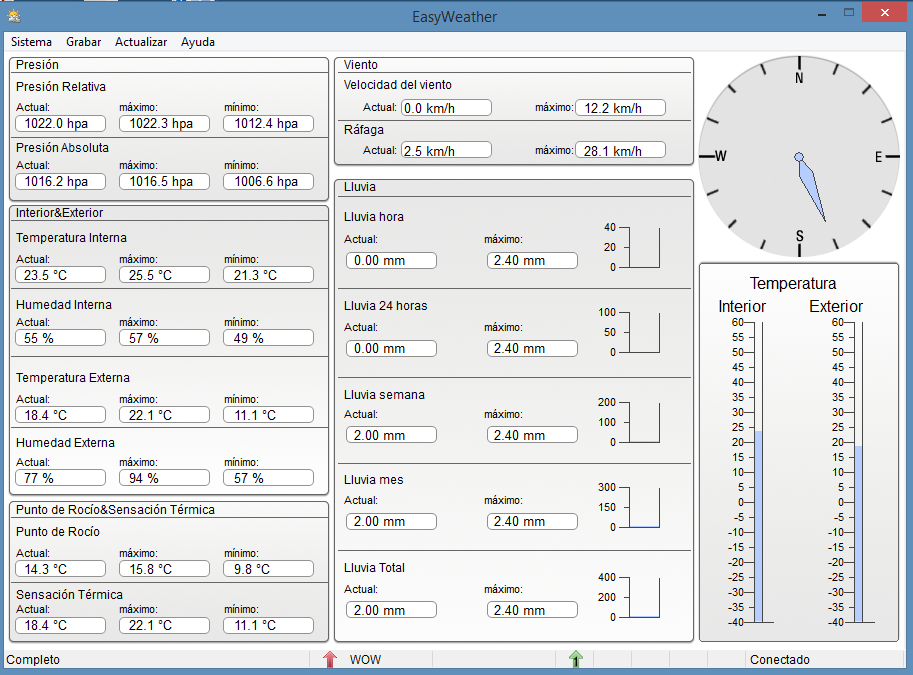The height and width of the screenshot is (675, 913).
Task: Click the Punto de Rocío actual field
Action: click(60, 569)
